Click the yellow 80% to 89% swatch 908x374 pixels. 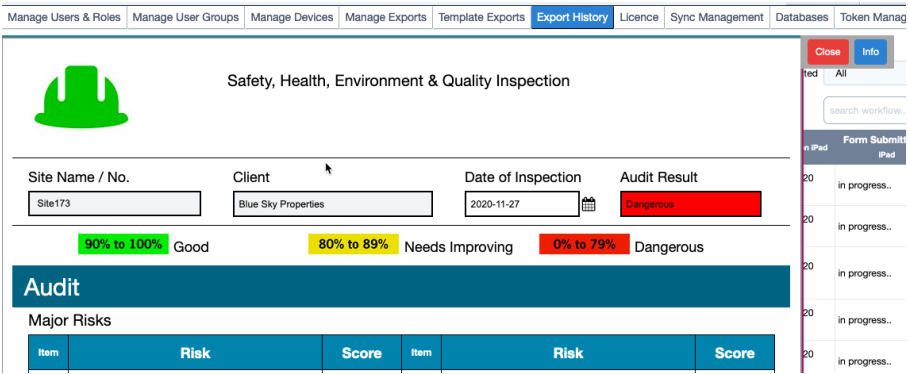pyautogui.click(x=353, y=244)
